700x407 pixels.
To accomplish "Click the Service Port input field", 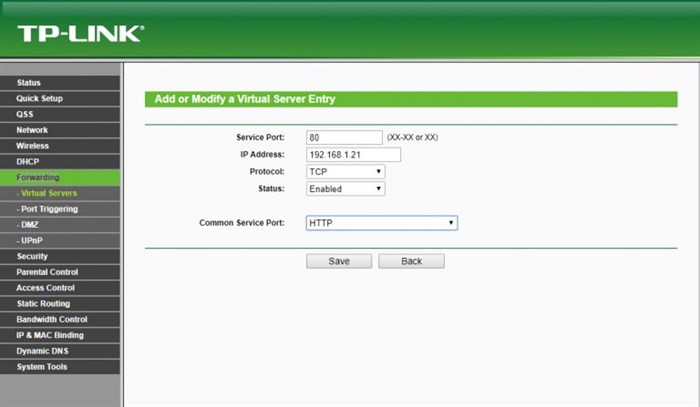I will (x=344, y=137).
